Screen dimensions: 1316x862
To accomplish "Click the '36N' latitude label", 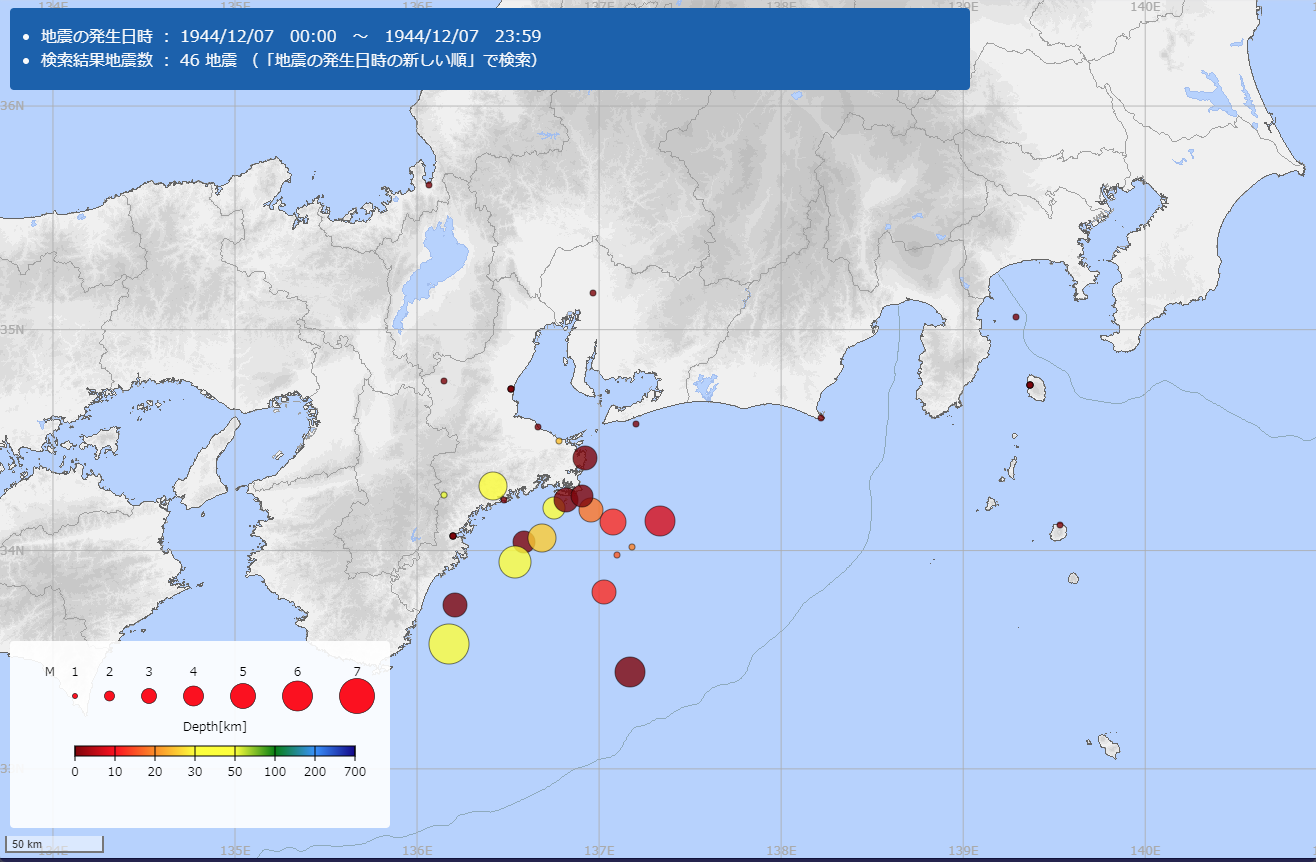I will (x=12, y=105).
